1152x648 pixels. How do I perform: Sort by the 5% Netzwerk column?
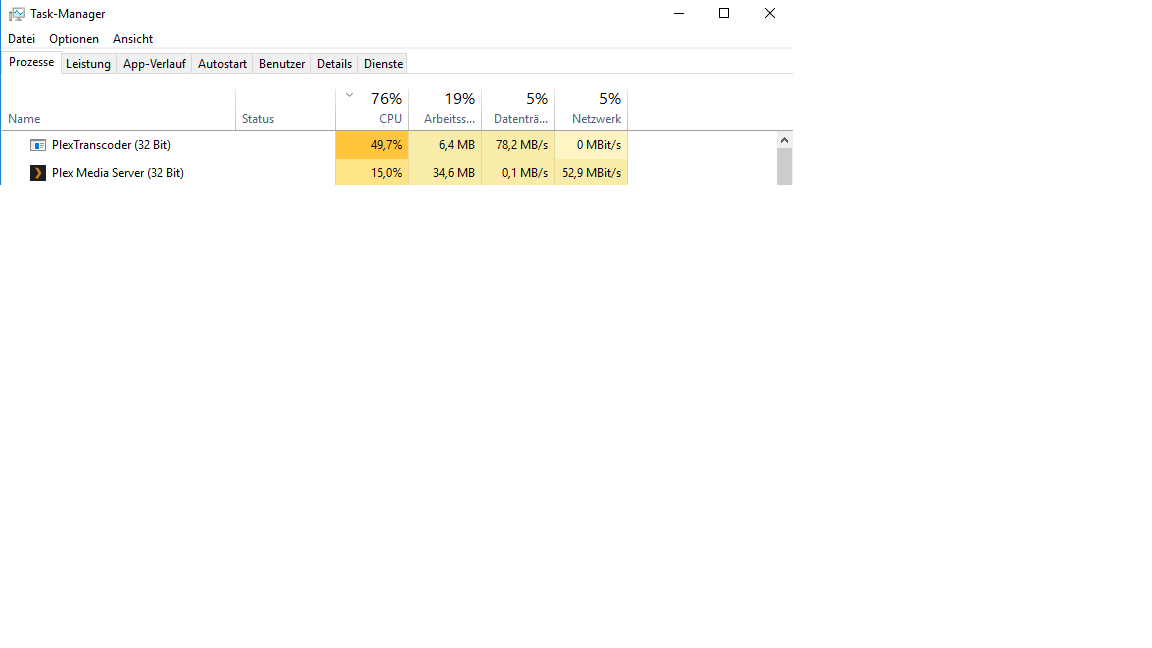click(591, 109)
